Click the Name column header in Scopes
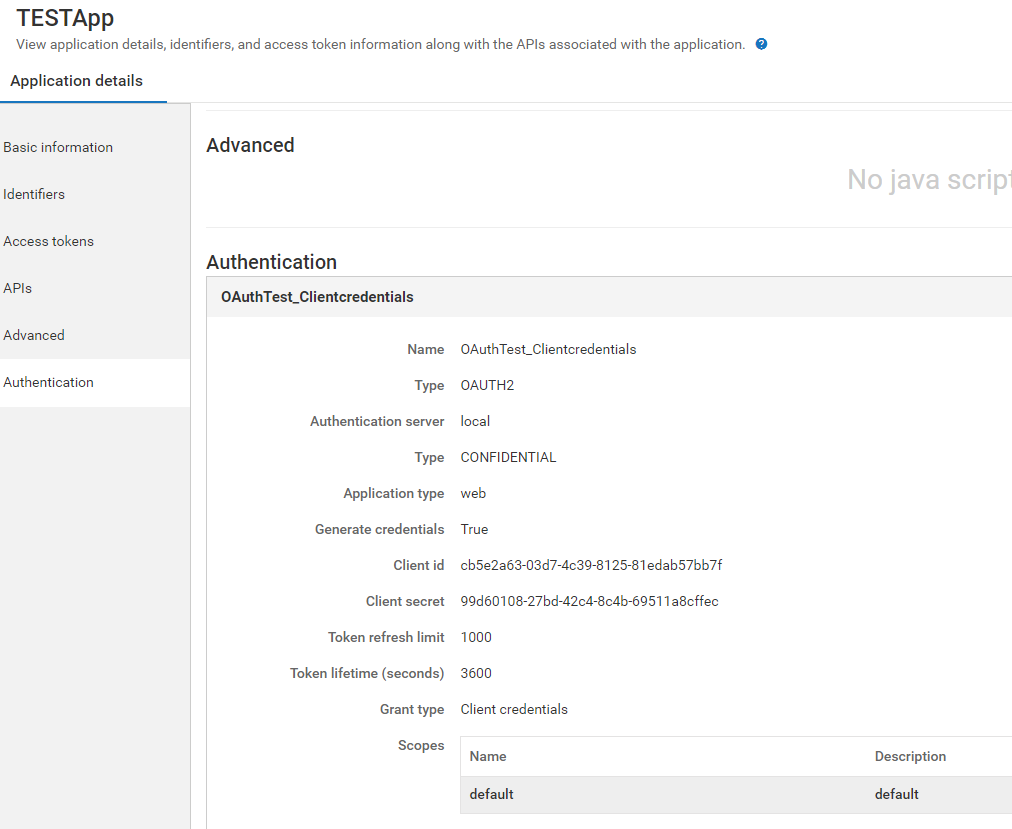 pos(488,756)
